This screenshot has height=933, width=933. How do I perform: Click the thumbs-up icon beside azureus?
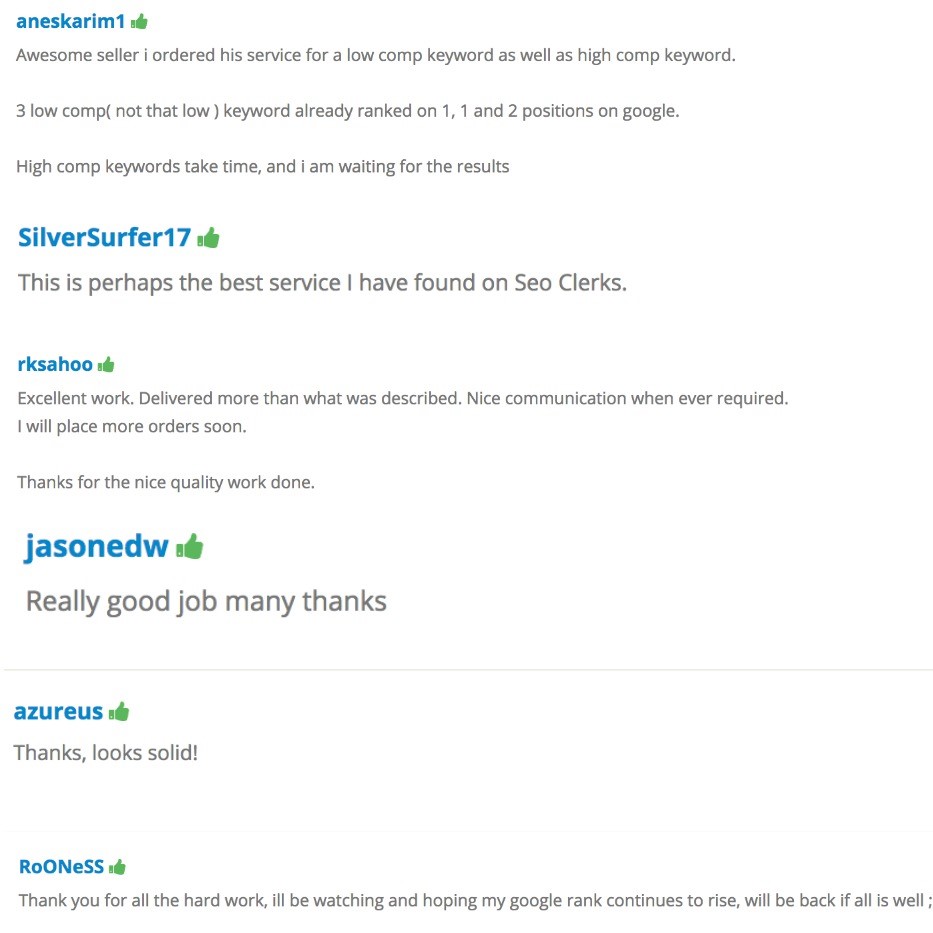119,712
